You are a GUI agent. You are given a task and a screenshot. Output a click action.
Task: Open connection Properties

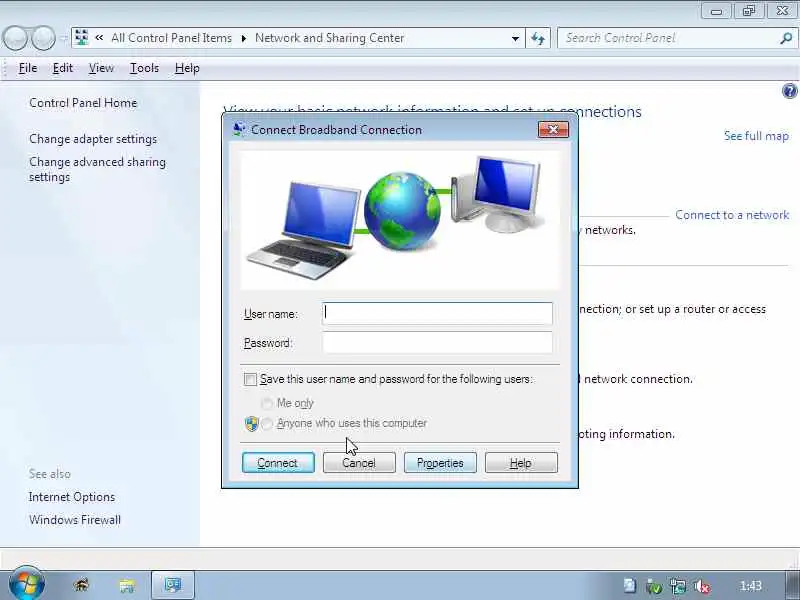pyautogui.click(x=440, y=463)
